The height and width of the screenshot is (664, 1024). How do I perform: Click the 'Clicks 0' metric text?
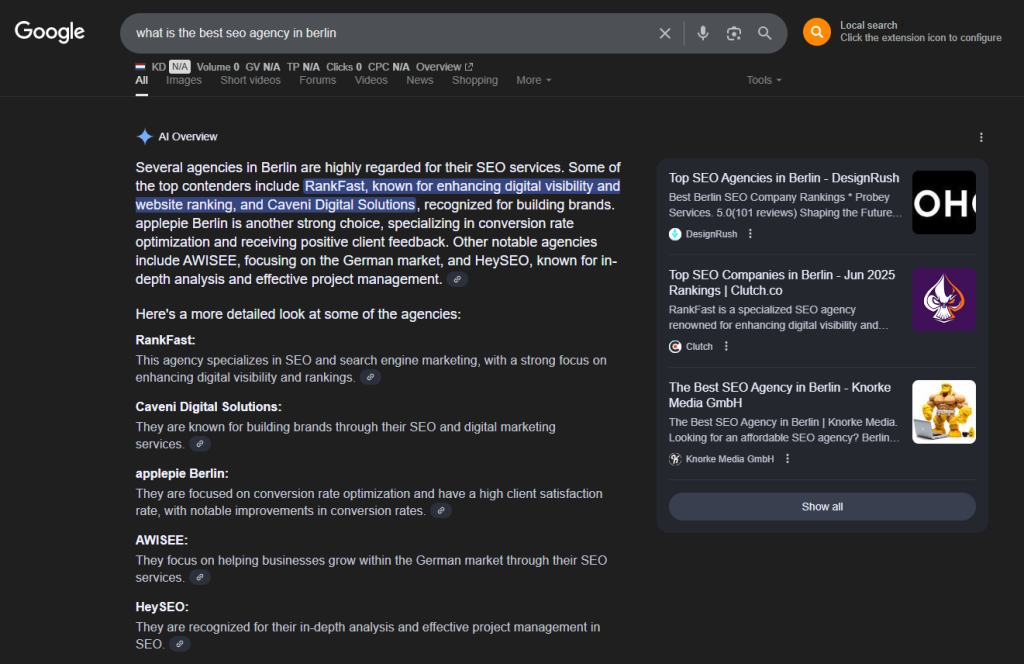tap(344, 67)
